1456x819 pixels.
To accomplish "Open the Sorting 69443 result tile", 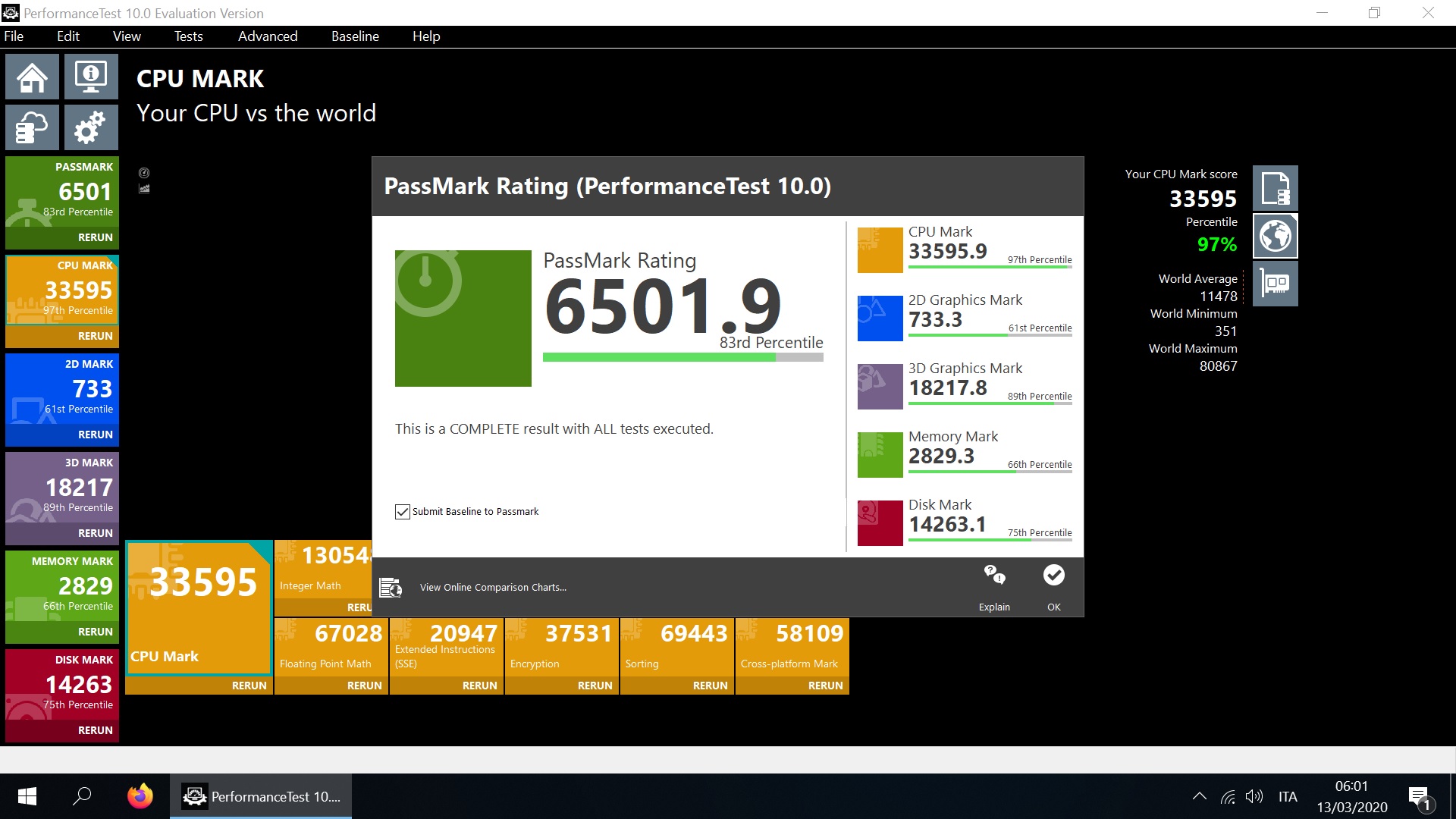I will point(677,647).
